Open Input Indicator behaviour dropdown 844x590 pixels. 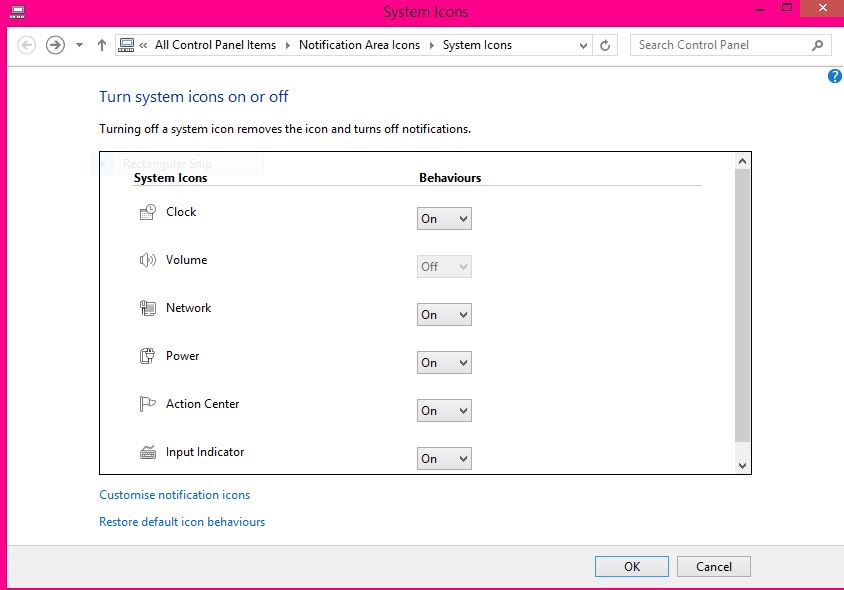443,458
